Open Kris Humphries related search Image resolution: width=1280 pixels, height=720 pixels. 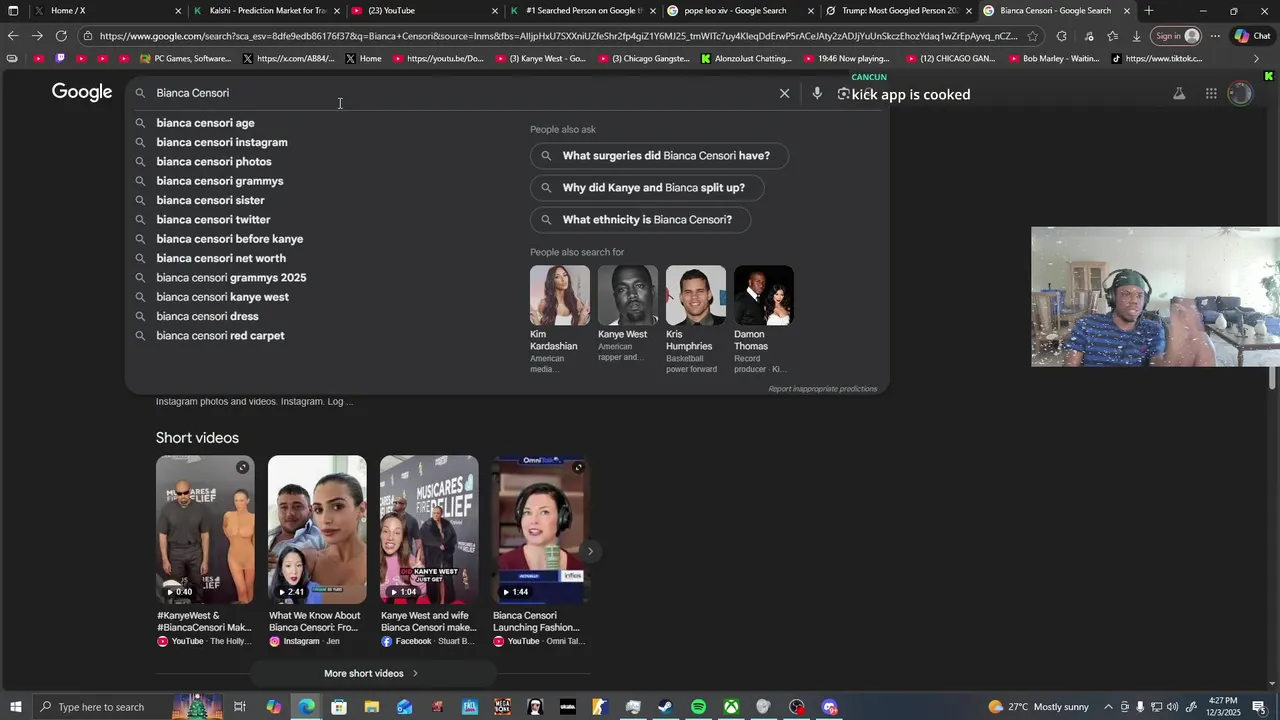[695, 320]
